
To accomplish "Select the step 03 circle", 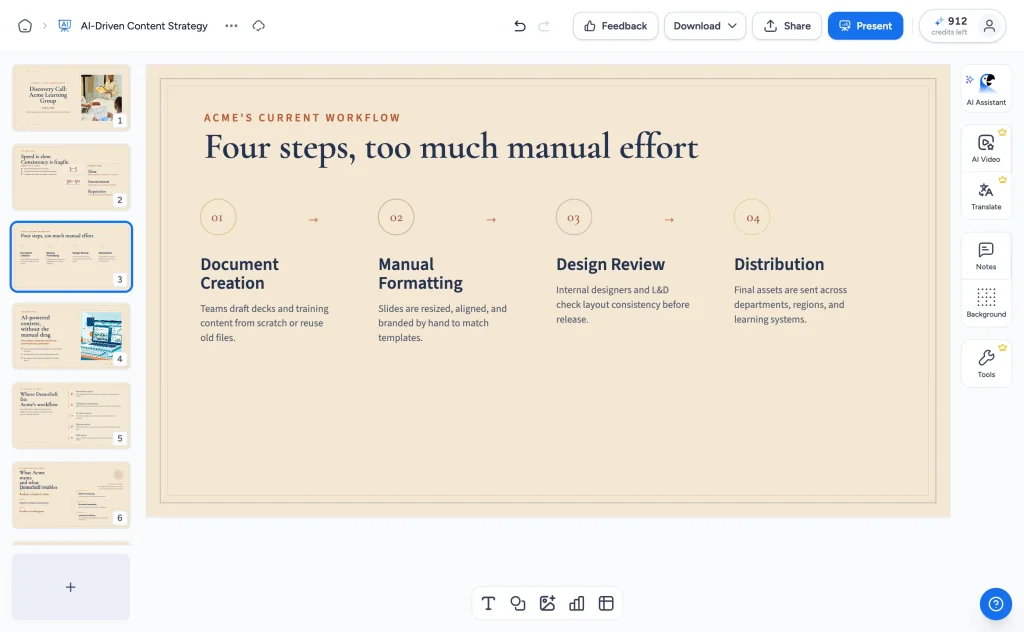I will pyautogui.click(x=573, y=217).
